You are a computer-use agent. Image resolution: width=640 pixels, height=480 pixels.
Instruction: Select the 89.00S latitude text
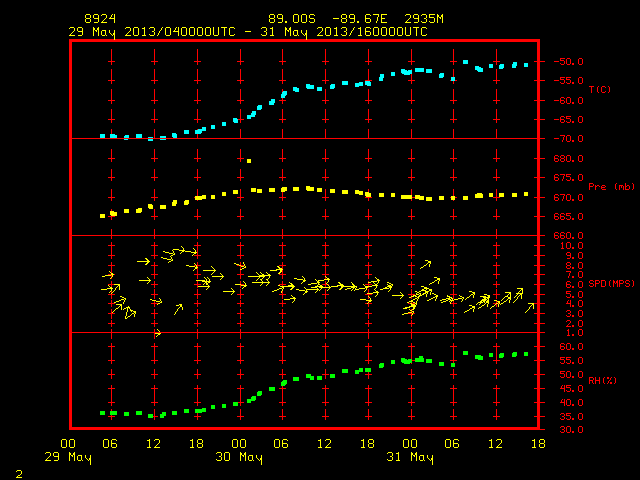pyautogui.click(x=292, y=19)
